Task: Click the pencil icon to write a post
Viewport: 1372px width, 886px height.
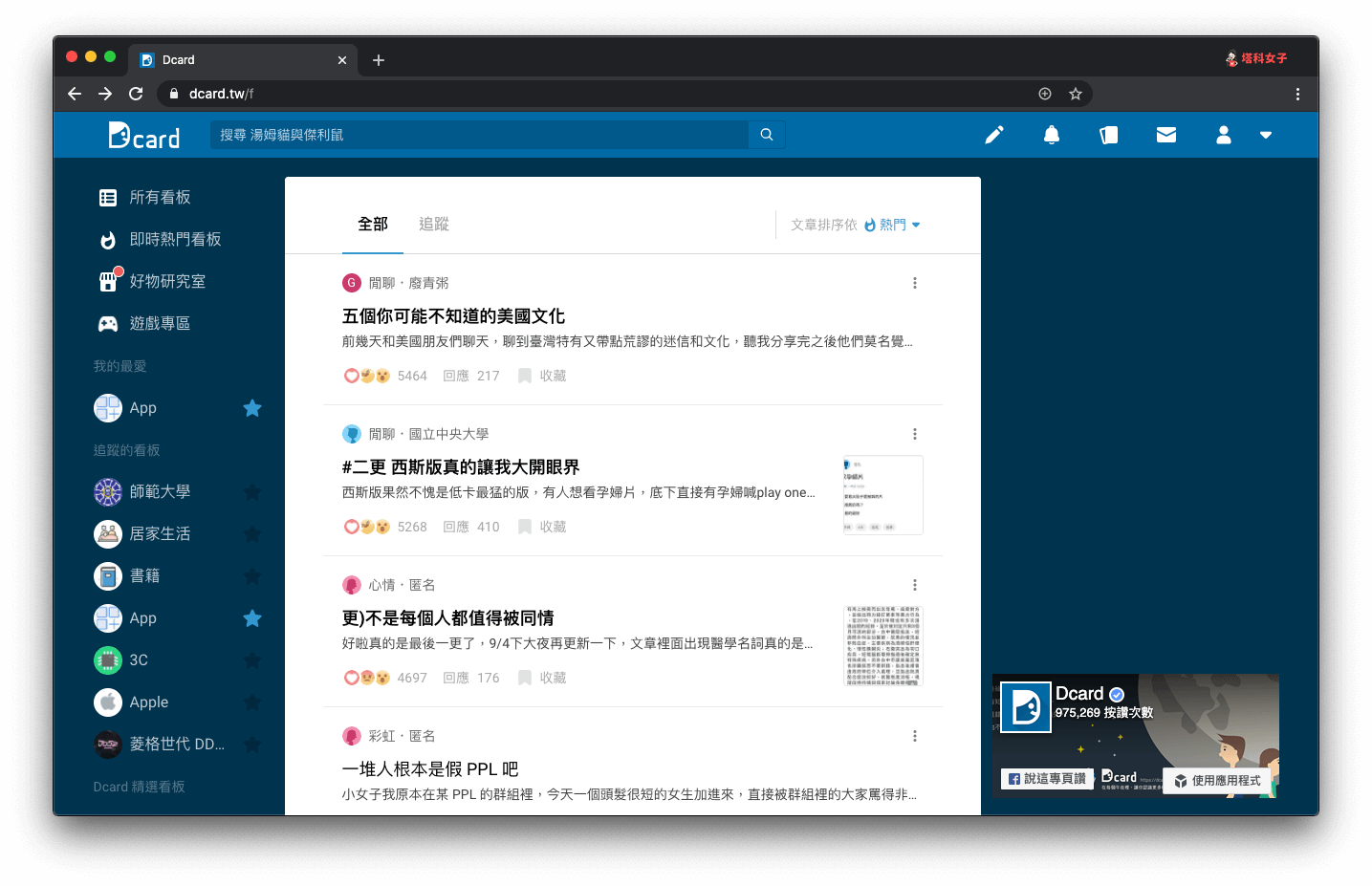Action: coord(994,135)
